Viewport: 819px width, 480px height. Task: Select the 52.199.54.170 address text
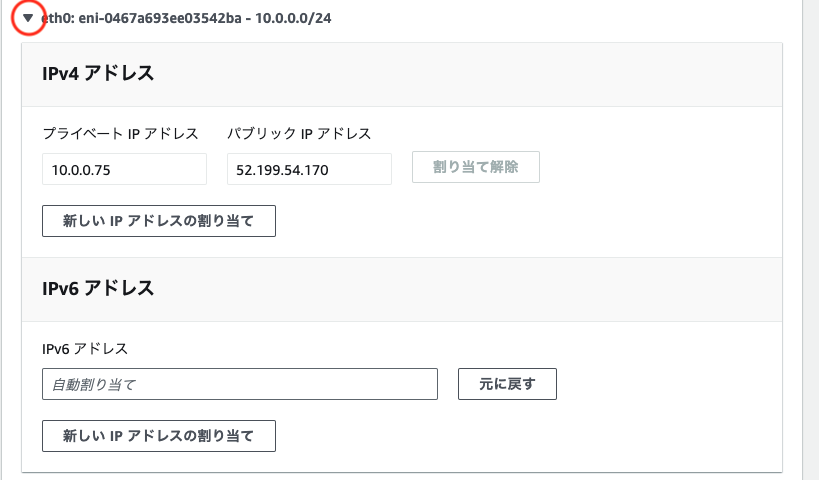point(282,170)
